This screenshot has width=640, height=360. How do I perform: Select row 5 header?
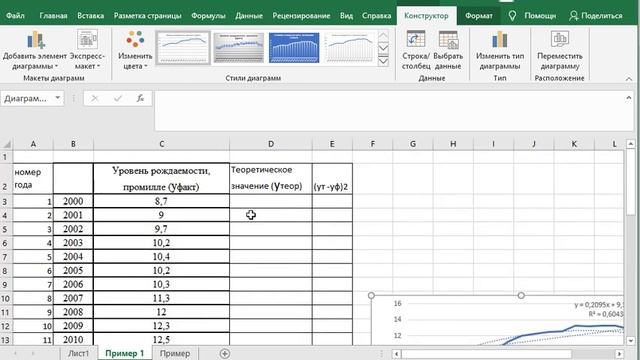click(5, 229)
